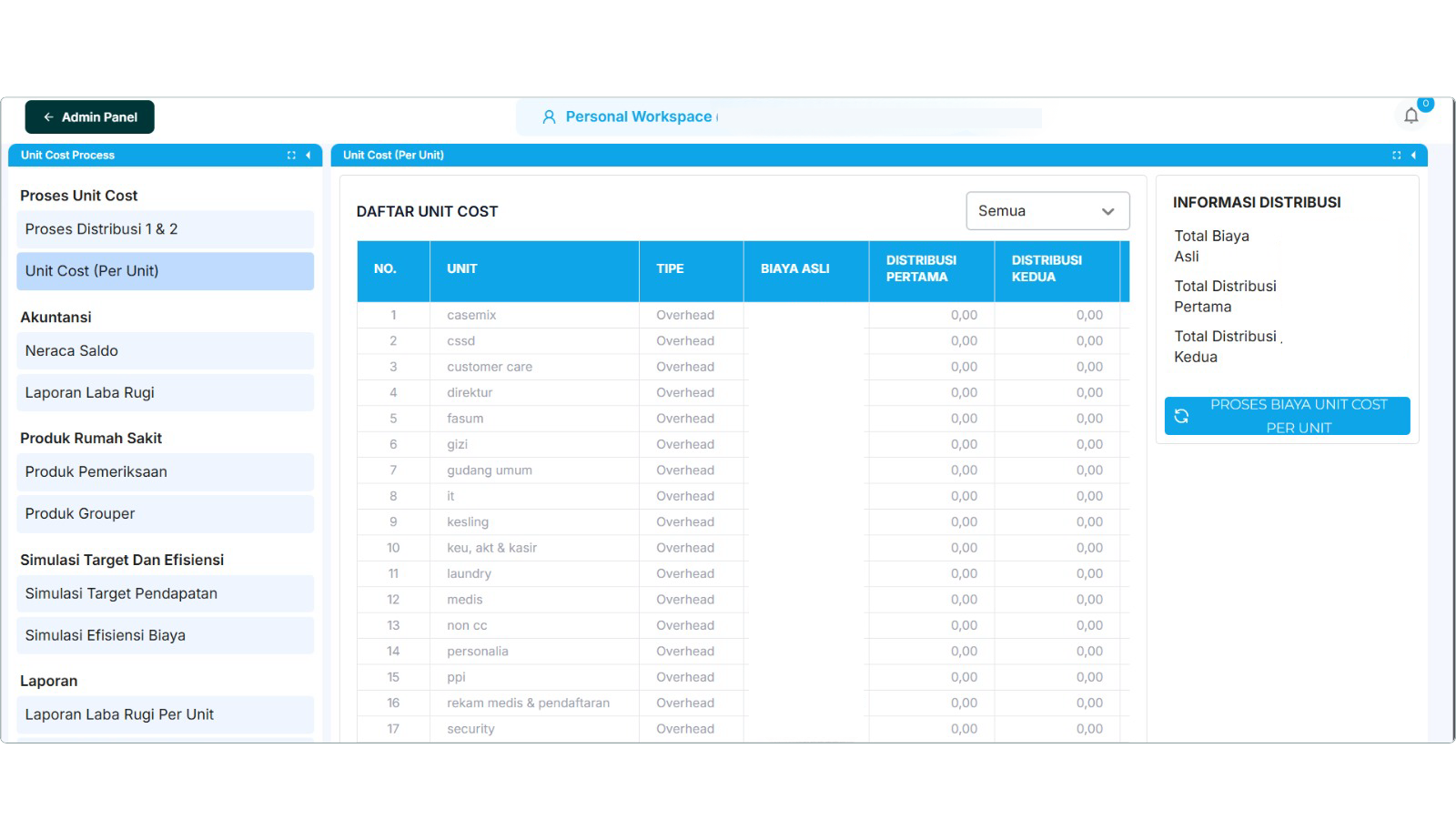Click the user icon beside Personal Workspace
This screenshot has height=819, width=1456.
coord(549,117)
